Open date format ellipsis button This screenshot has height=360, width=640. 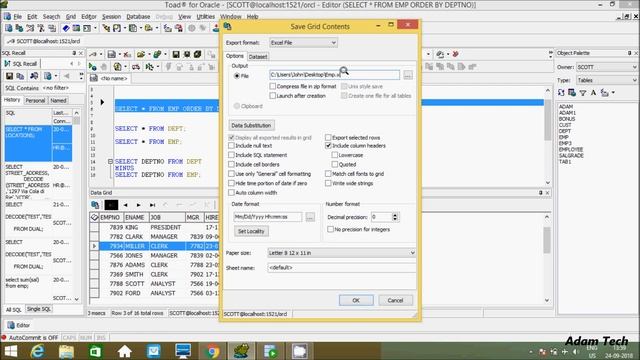pos(310,217)
